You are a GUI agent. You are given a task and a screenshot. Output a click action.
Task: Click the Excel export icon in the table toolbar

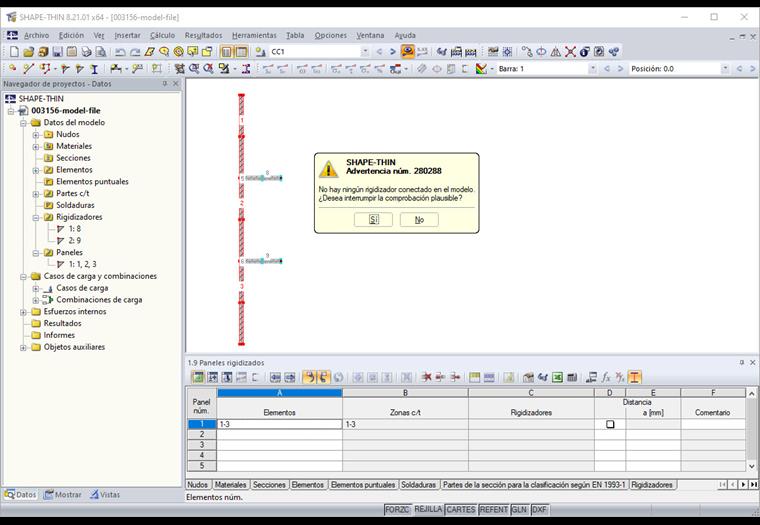(x=557, y=377)
